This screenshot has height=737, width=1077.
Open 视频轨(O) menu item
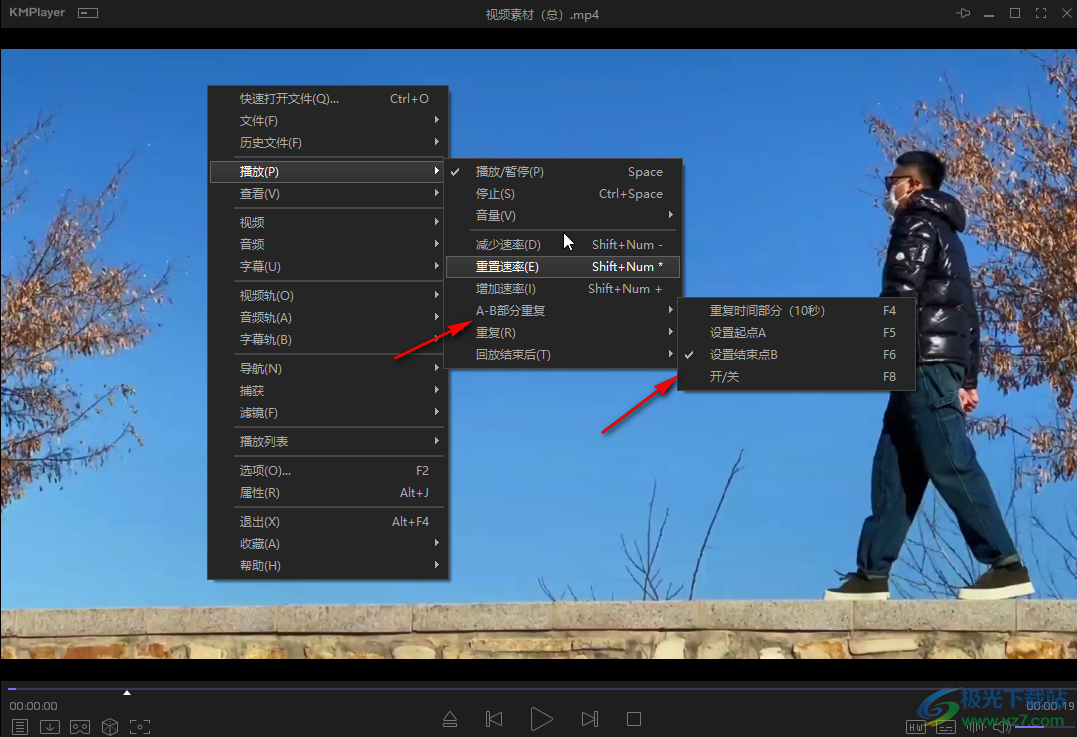(x=328, y=295)
